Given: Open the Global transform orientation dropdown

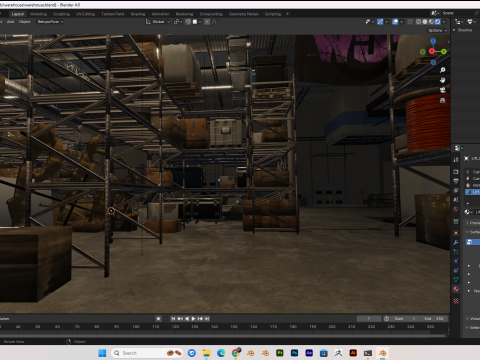Looking at the screenshot, I should point(158,22).
